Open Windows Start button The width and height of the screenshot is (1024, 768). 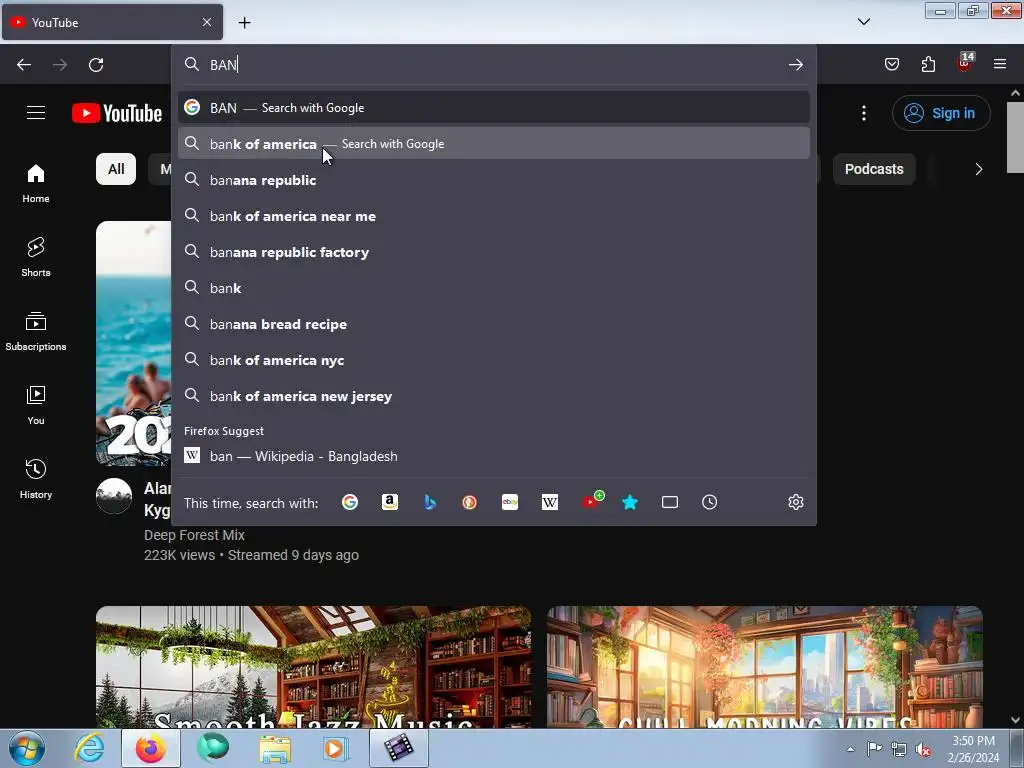[27, 748]
